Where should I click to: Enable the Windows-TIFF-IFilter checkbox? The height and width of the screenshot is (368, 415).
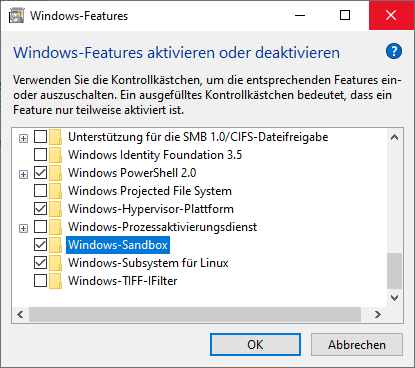[x=40, y=281]
